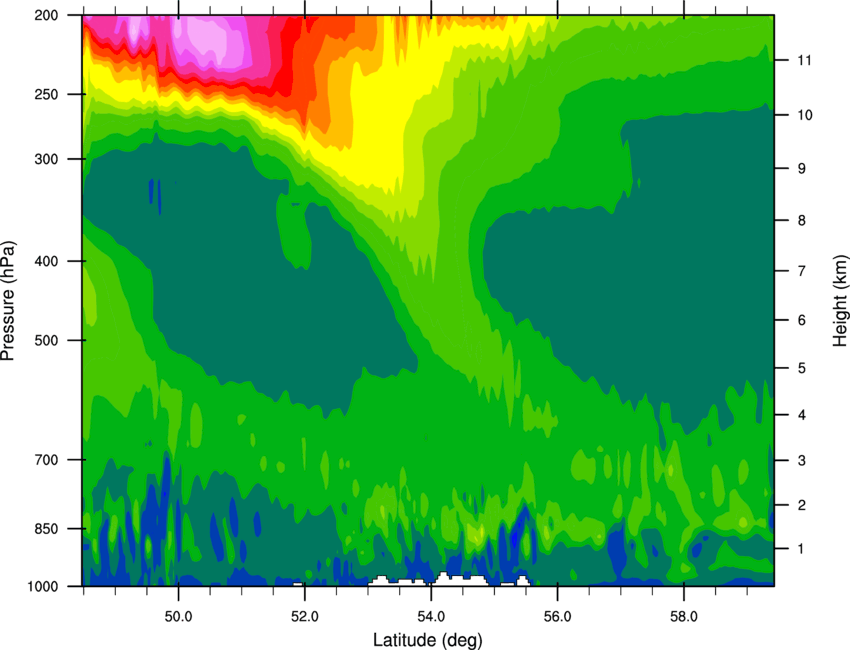850x650 pixels.
Task: Click the "Height (km)" axis title
Action: [840, 300]
